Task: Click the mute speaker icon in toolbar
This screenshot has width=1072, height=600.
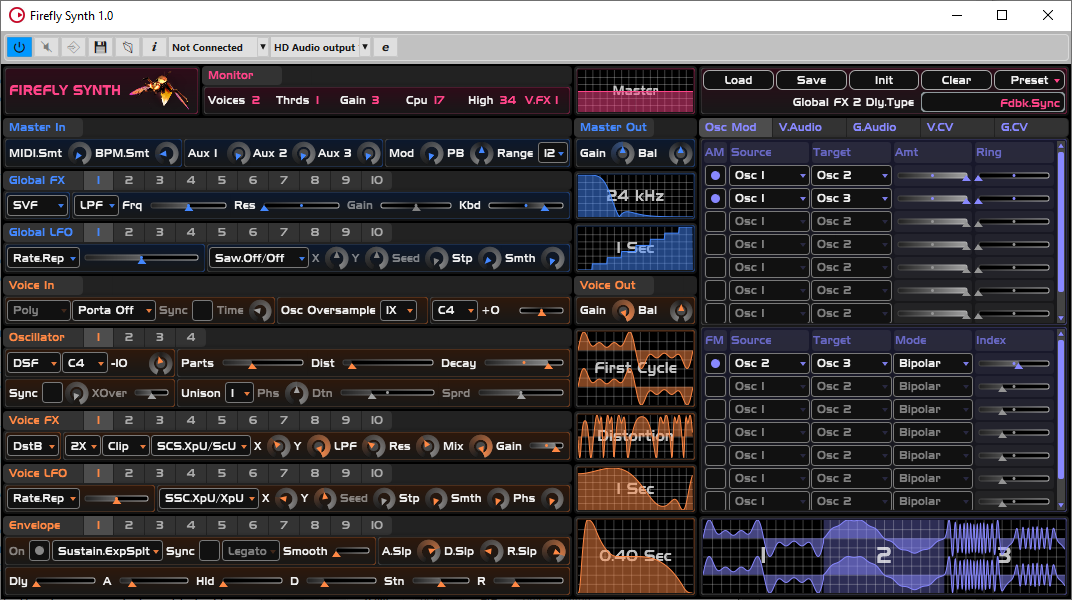Action: coord(46,47)
